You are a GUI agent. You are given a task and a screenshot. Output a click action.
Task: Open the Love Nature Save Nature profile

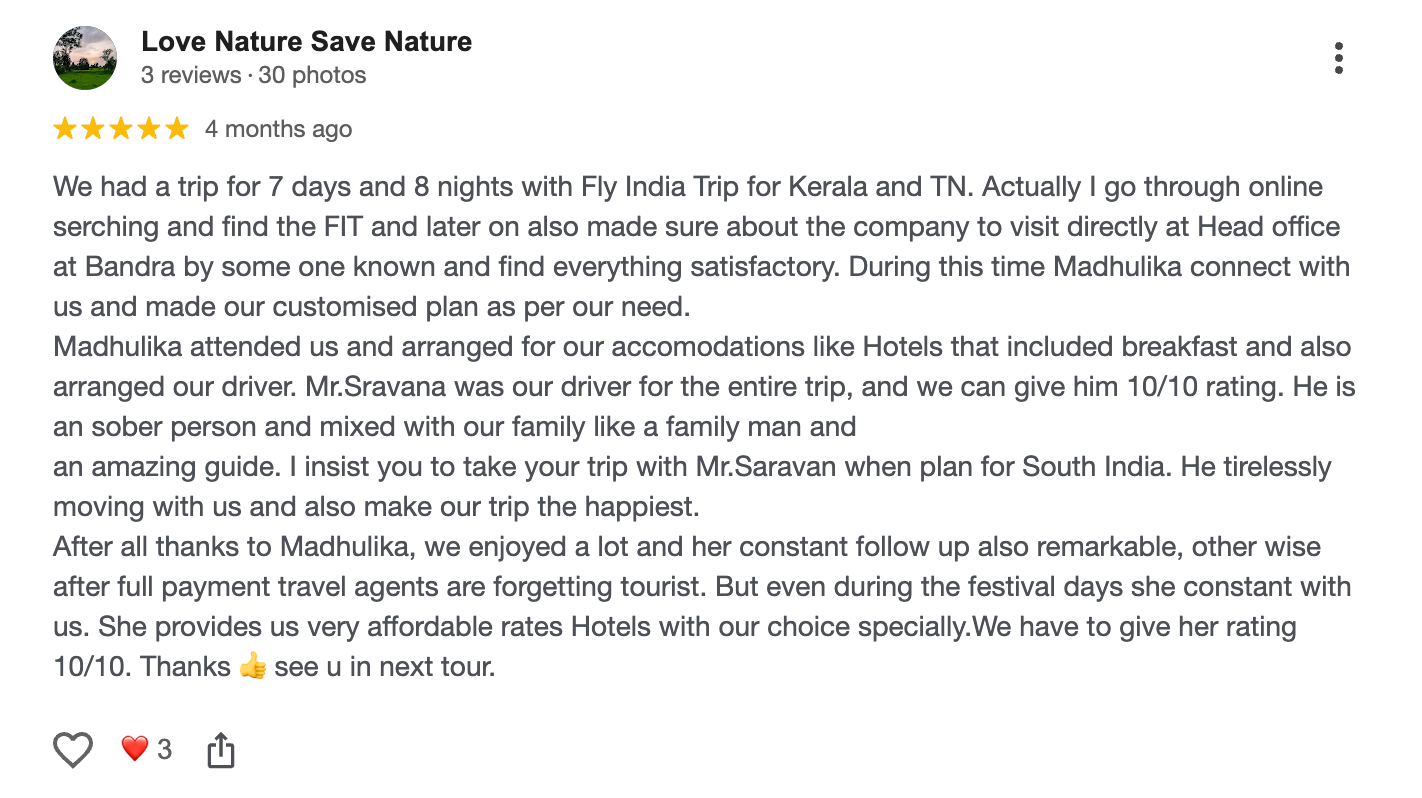click(306, 42)
